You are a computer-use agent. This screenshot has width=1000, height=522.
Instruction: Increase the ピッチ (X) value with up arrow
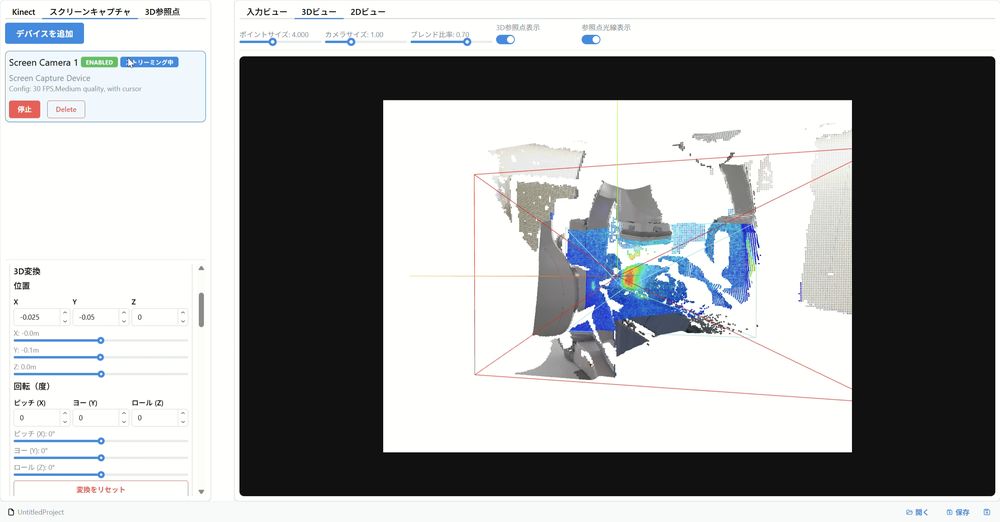click(64, 414)
